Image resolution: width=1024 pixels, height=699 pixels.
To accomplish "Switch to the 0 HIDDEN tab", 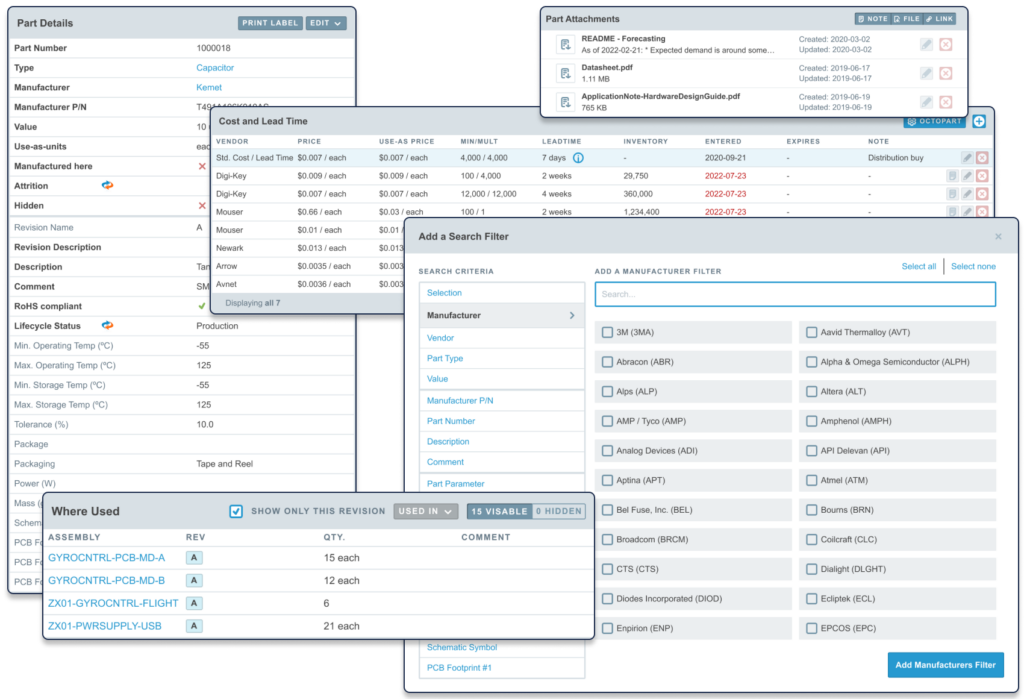I will (x=558, y=511).
